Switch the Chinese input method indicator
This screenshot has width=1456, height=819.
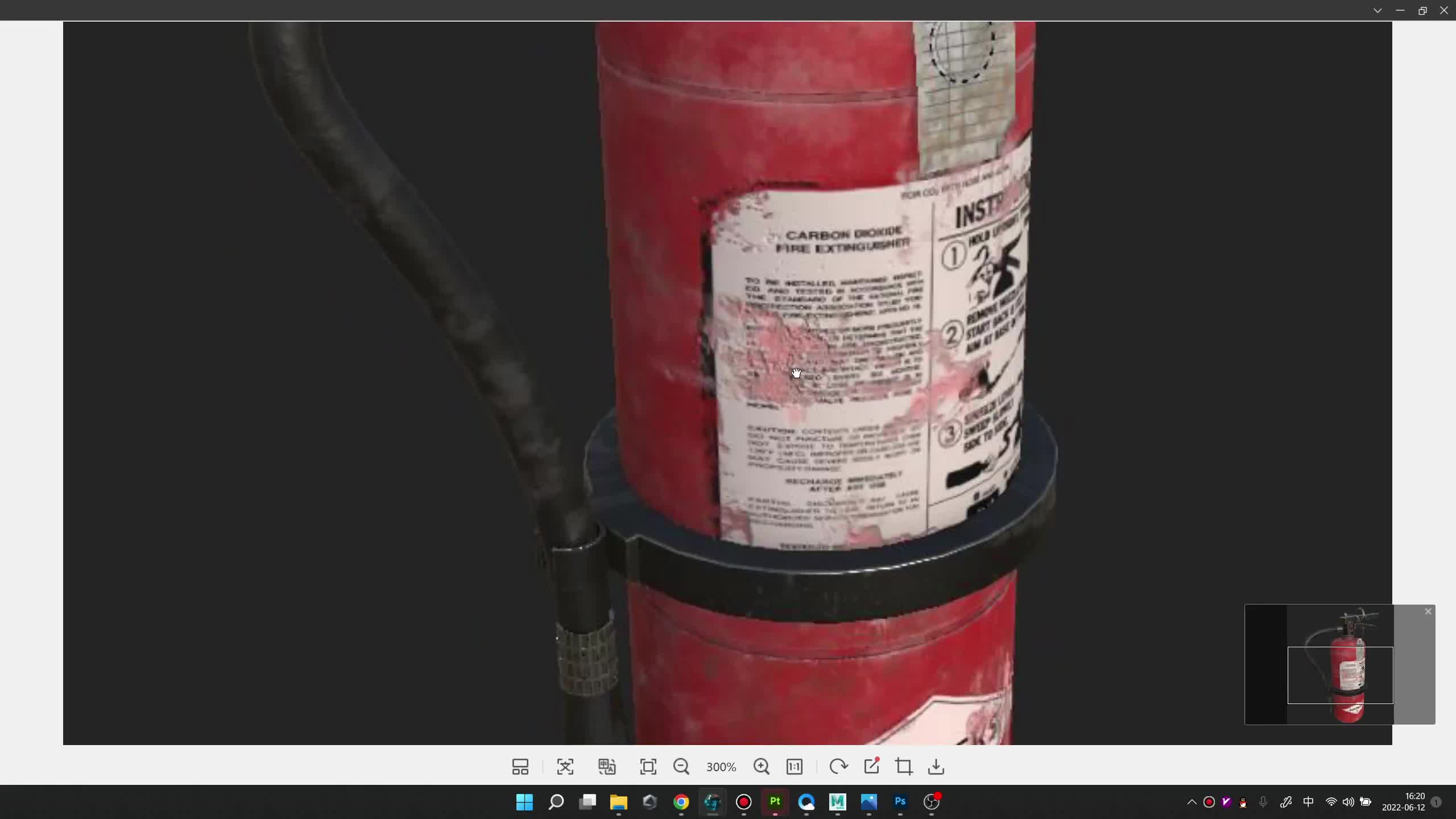pos(1308,802)
